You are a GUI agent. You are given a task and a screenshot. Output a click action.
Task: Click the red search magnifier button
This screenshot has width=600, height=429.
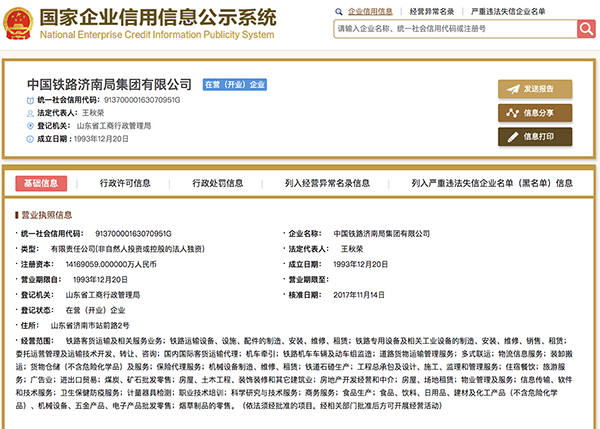coord(586,29)
